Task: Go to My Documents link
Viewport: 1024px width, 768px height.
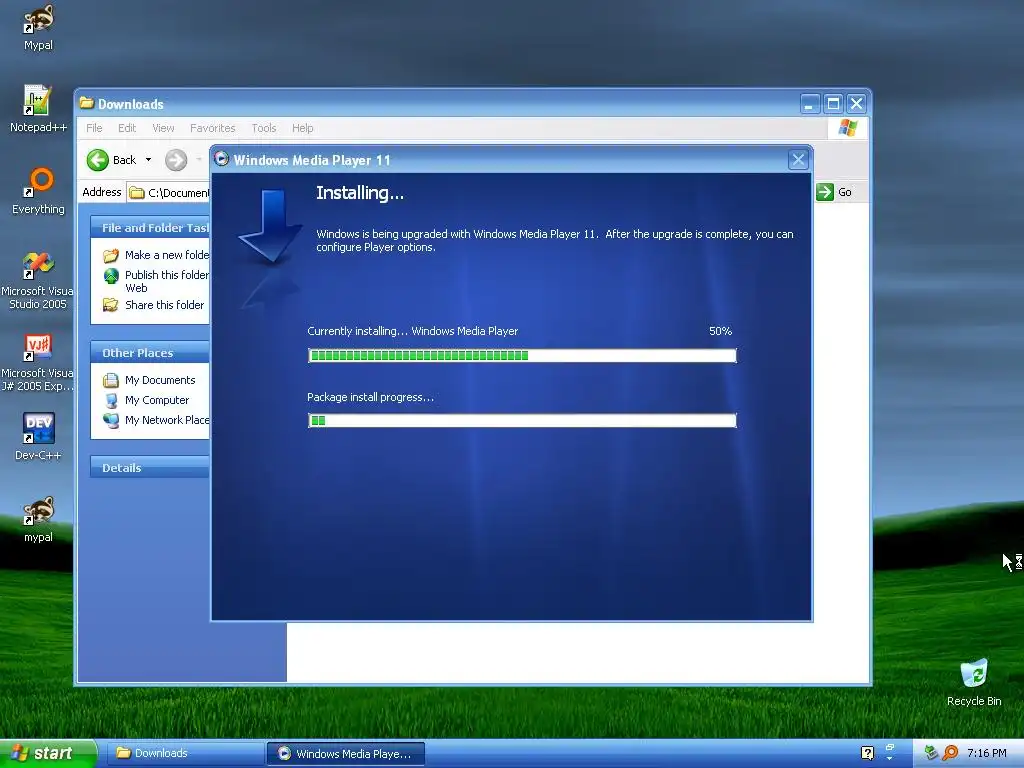Action: [160, 380]
